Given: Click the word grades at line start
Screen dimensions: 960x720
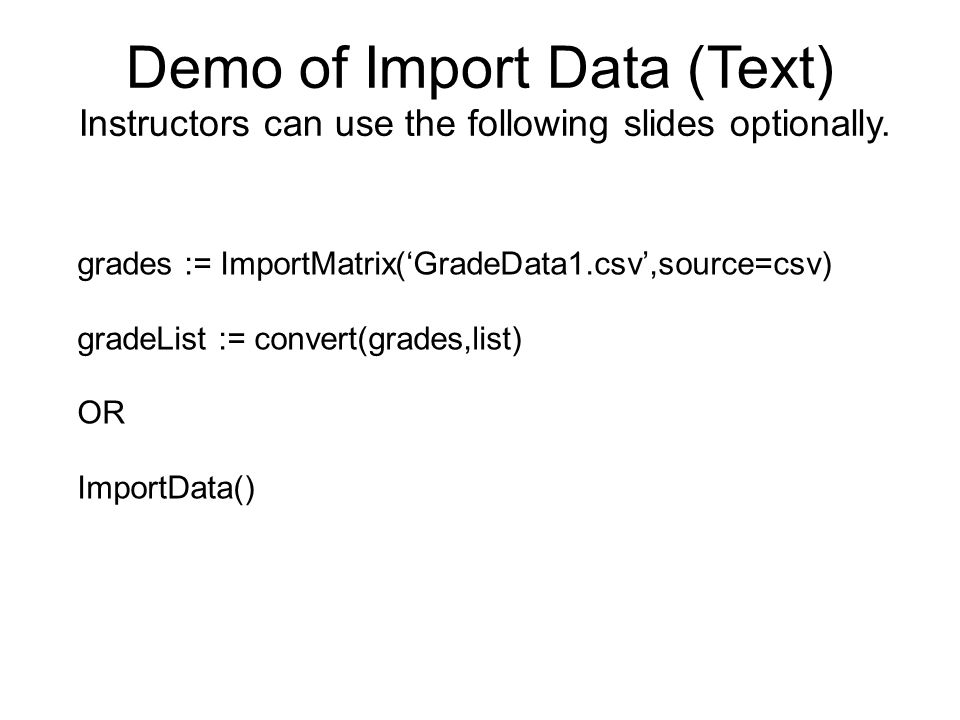Looking at the screenshot, I should [124, 266].
